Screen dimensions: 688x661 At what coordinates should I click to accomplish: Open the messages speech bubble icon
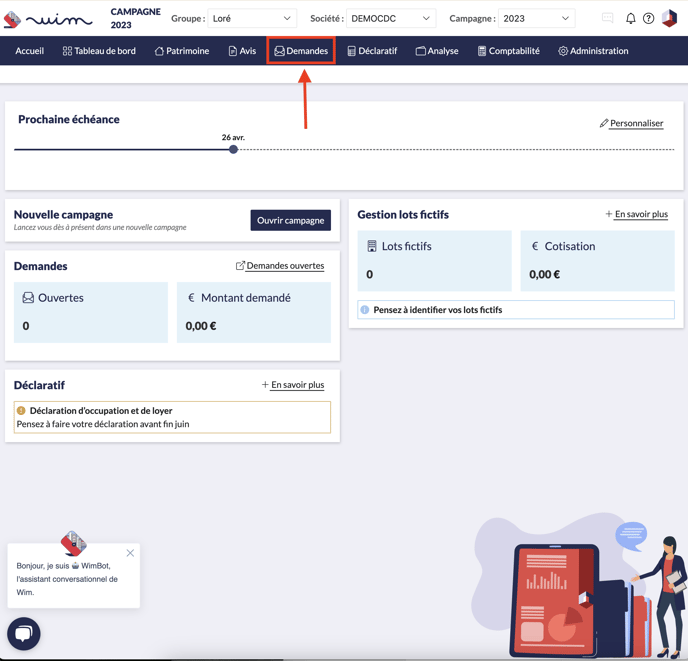click(x=607, y=19)
